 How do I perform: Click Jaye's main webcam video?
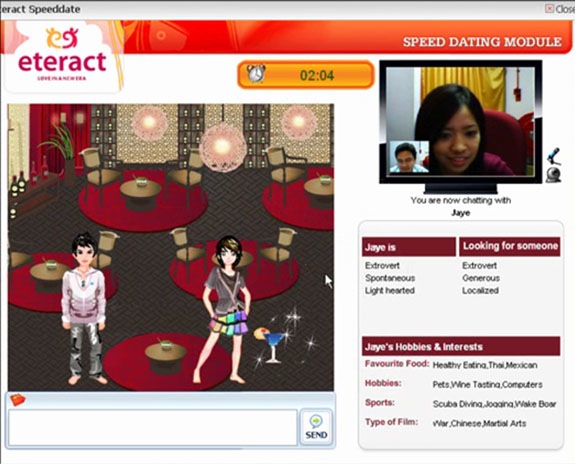pos(461,121)
